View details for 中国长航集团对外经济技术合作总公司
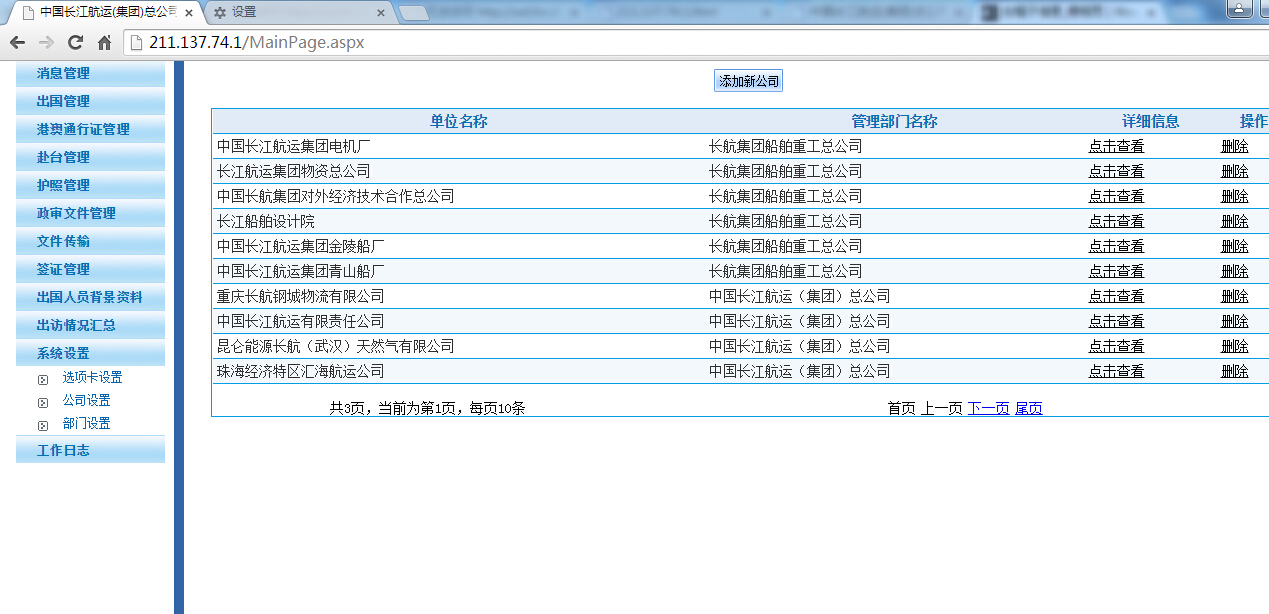The width and height of the screenshot is (1269, 614). click(x=1116, y=196)
